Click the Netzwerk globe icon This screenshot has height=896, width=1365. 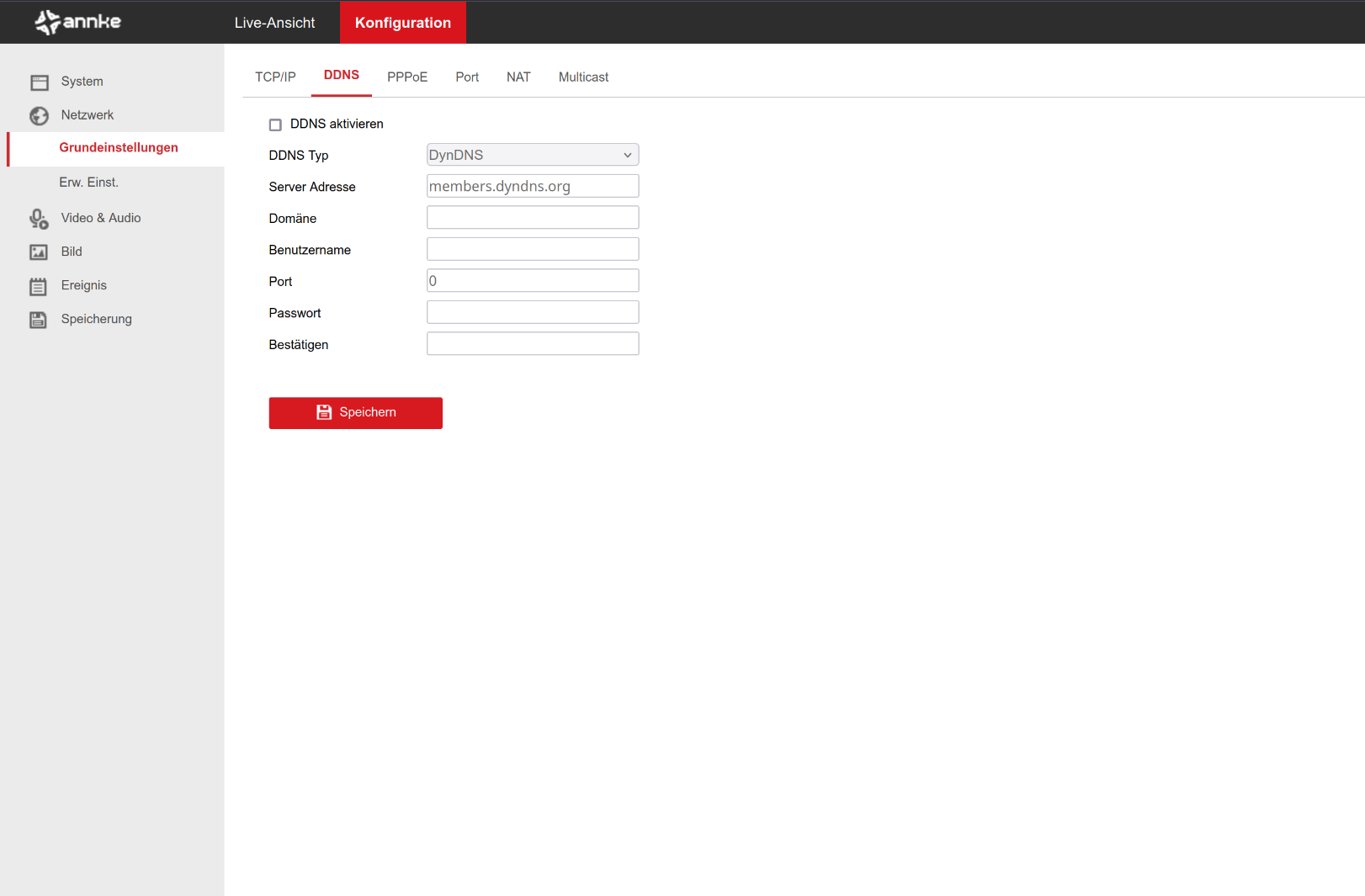[x=40, y=115]
